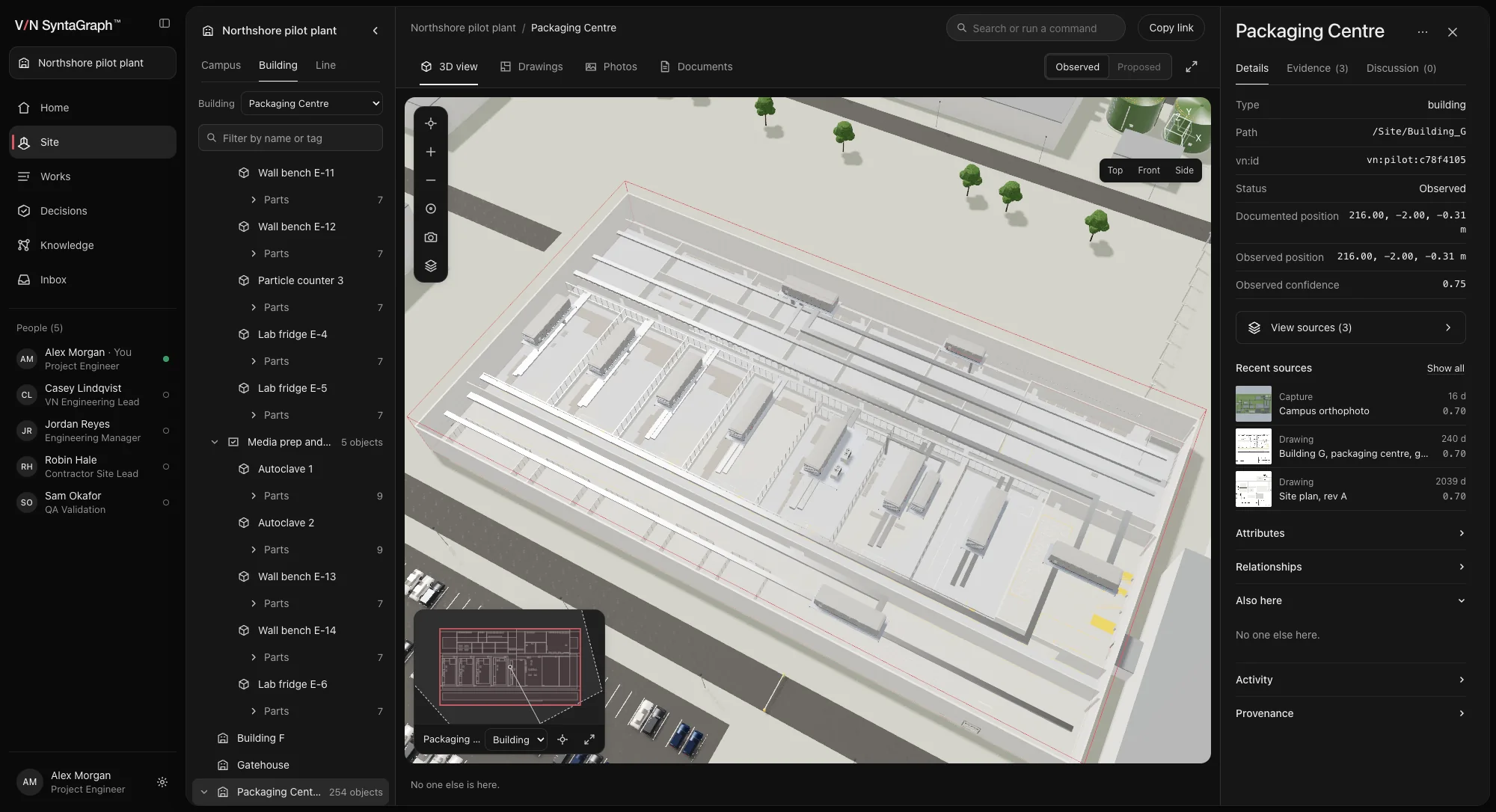Switch to the Photos tab
1496x812 pixels.
click(611, 67)
